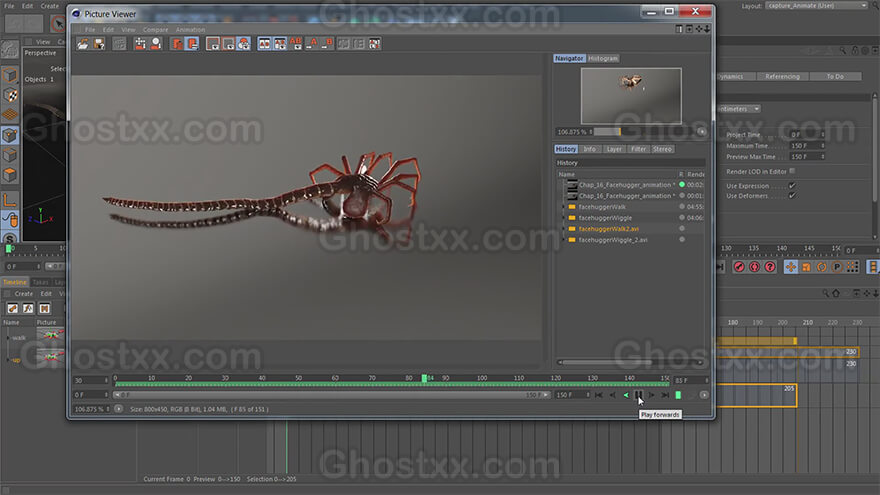880x495 pixels.
Task: Clear the Picture Viewer history via toolbar icon
Action: tap(140, 44)
